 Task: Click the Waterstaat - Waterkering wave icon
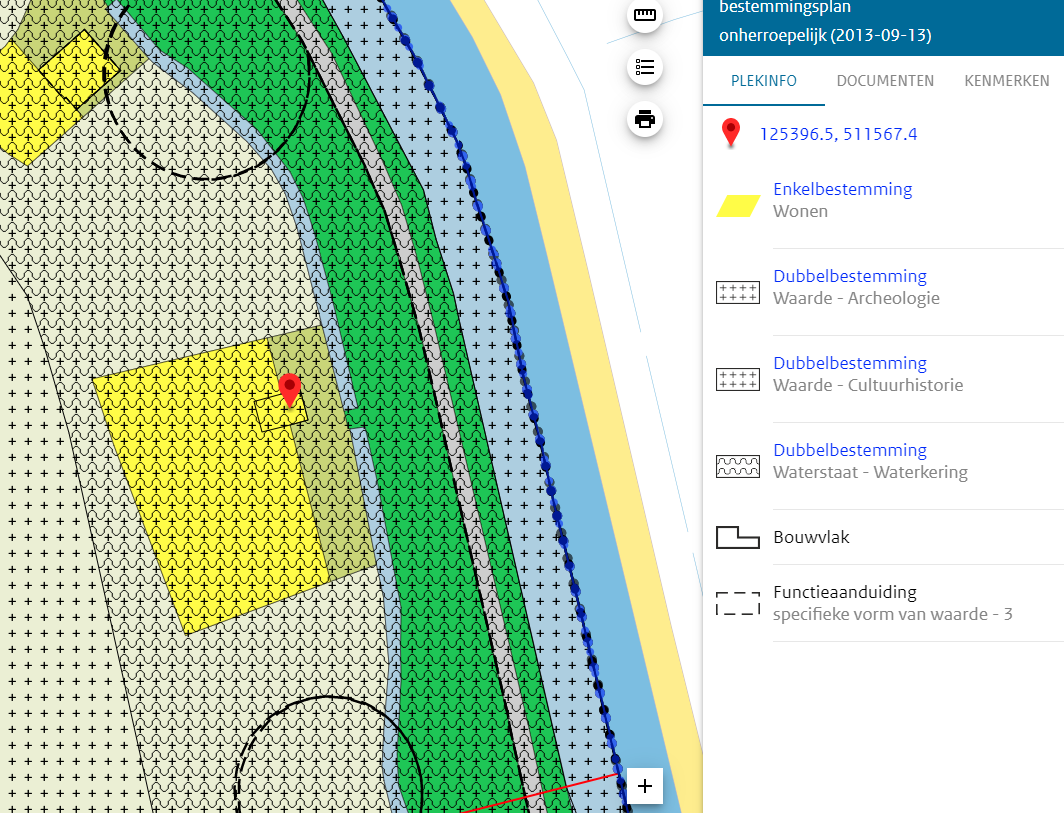pyautogui.click(x=738, y=466)
